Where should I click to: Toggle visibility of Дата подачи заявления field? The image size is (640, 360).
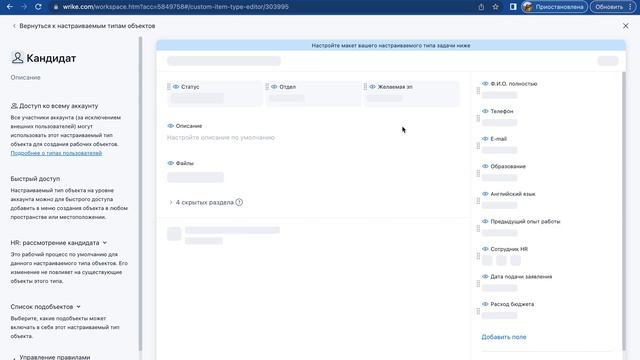(485, 276)
